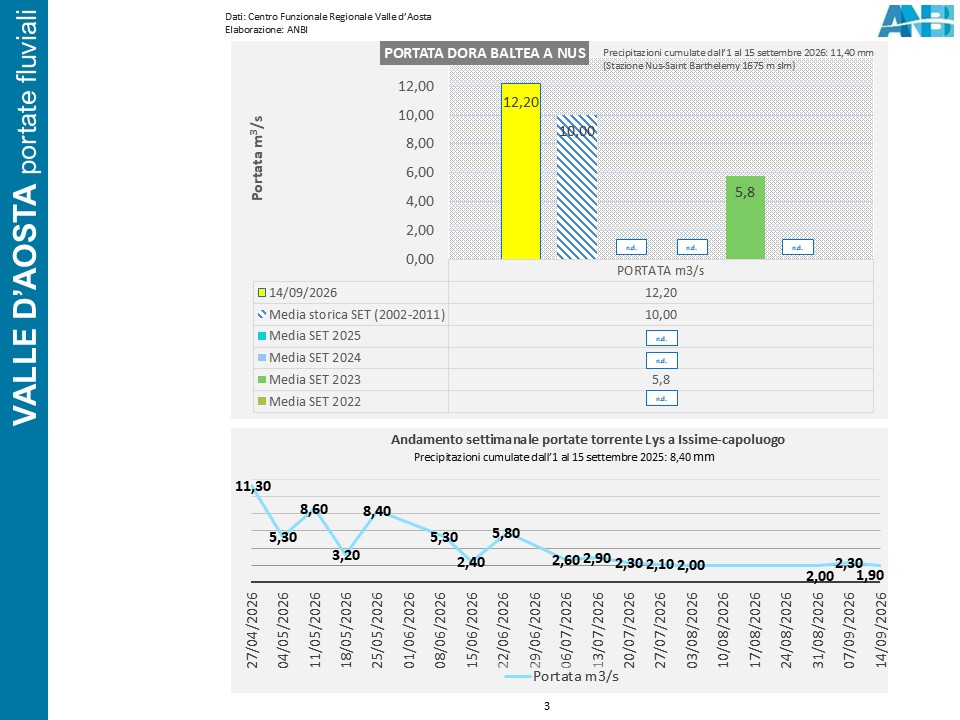Click the Portata m³/s vertical axis title

(258, 158)
